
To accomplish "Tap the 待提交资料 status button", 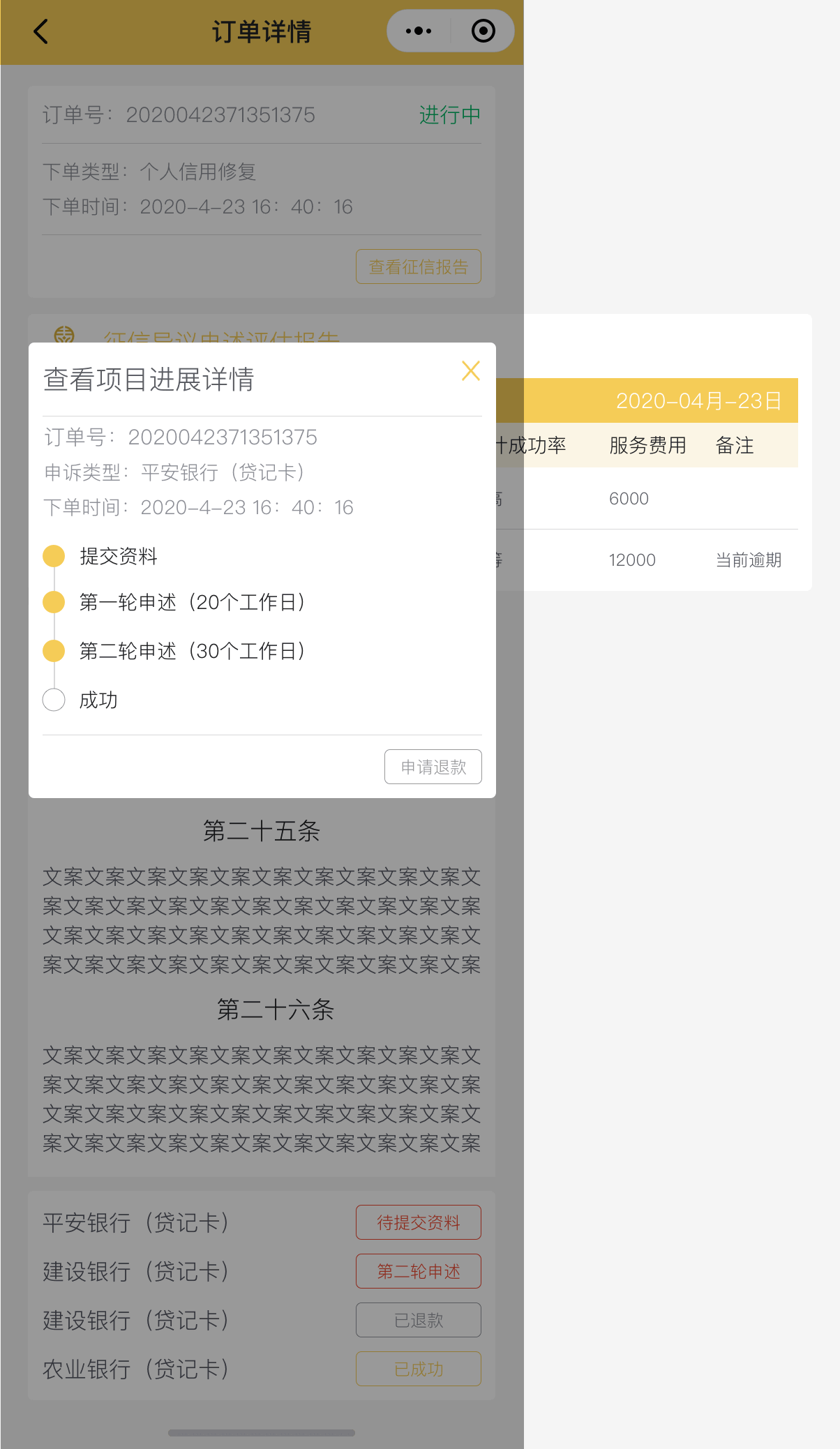I will point(418,1222).
